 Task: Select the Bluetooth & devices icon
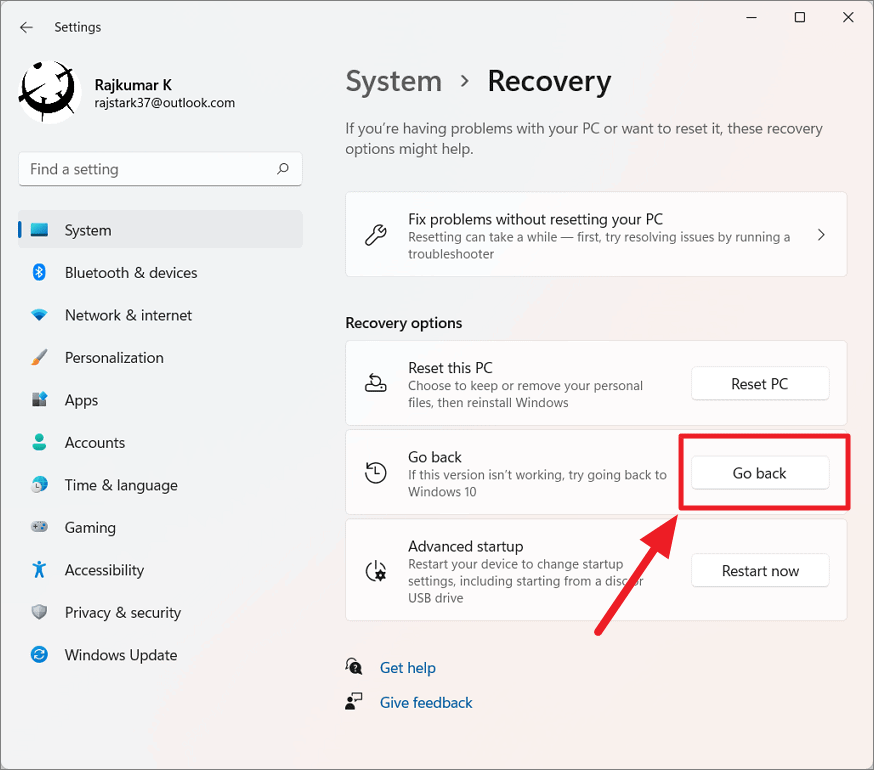[37, 272]
